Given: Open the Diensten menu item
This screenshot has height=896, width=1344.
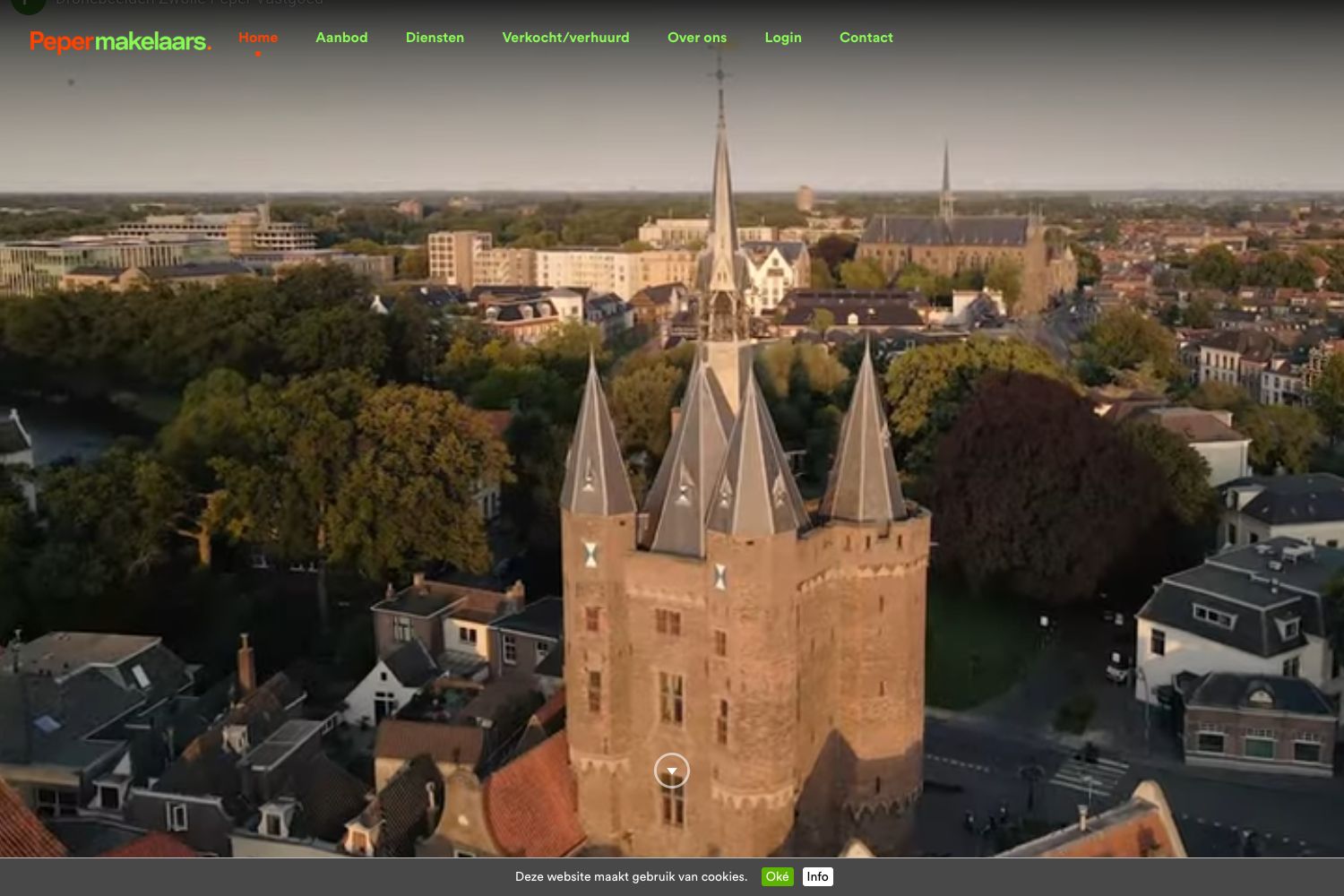Looking at the screenshot, I should coord(435,38).
